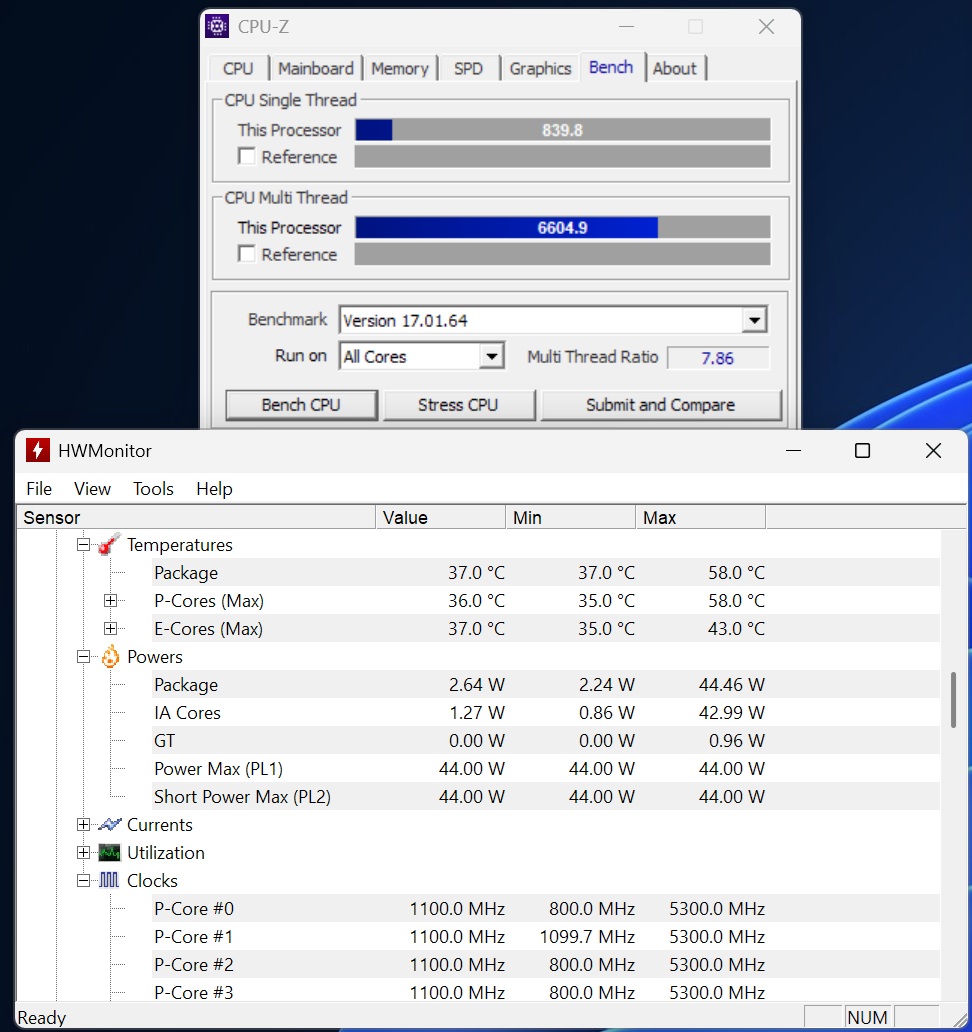The image size is (972, 1032).
Task: Click the Stress CPU button
Action: pyautogui.click(x=459, y=405)
